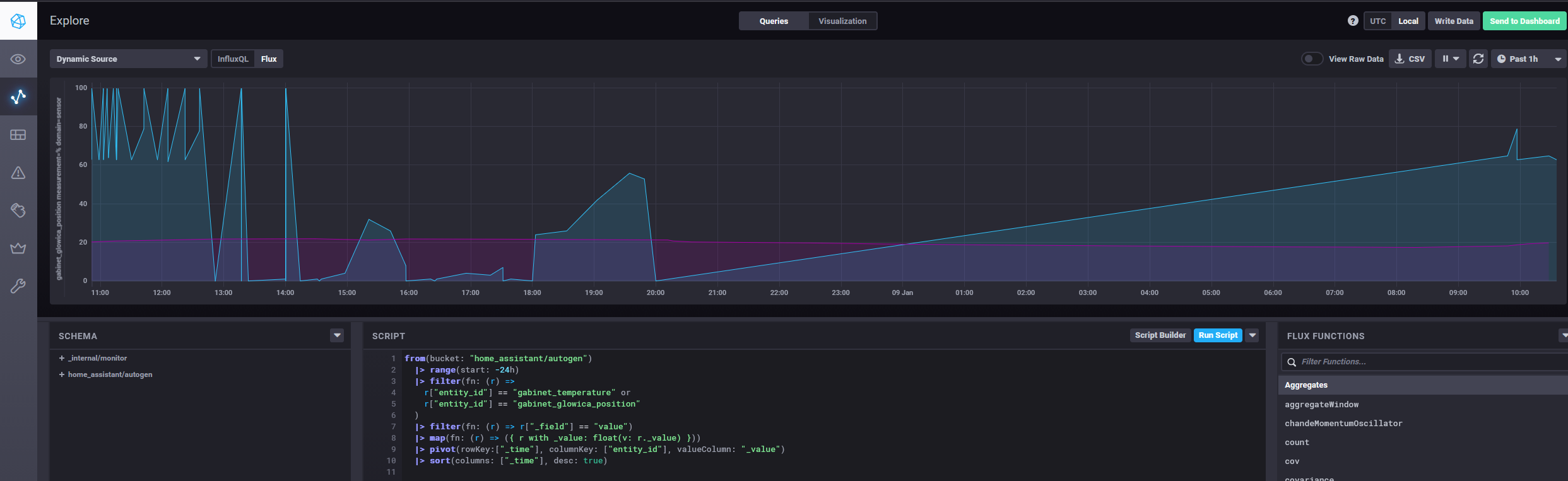The width and height of the screenshot is (1568, 481).
Task: Open the Dynamic Source dropdown
Action: 128,59
